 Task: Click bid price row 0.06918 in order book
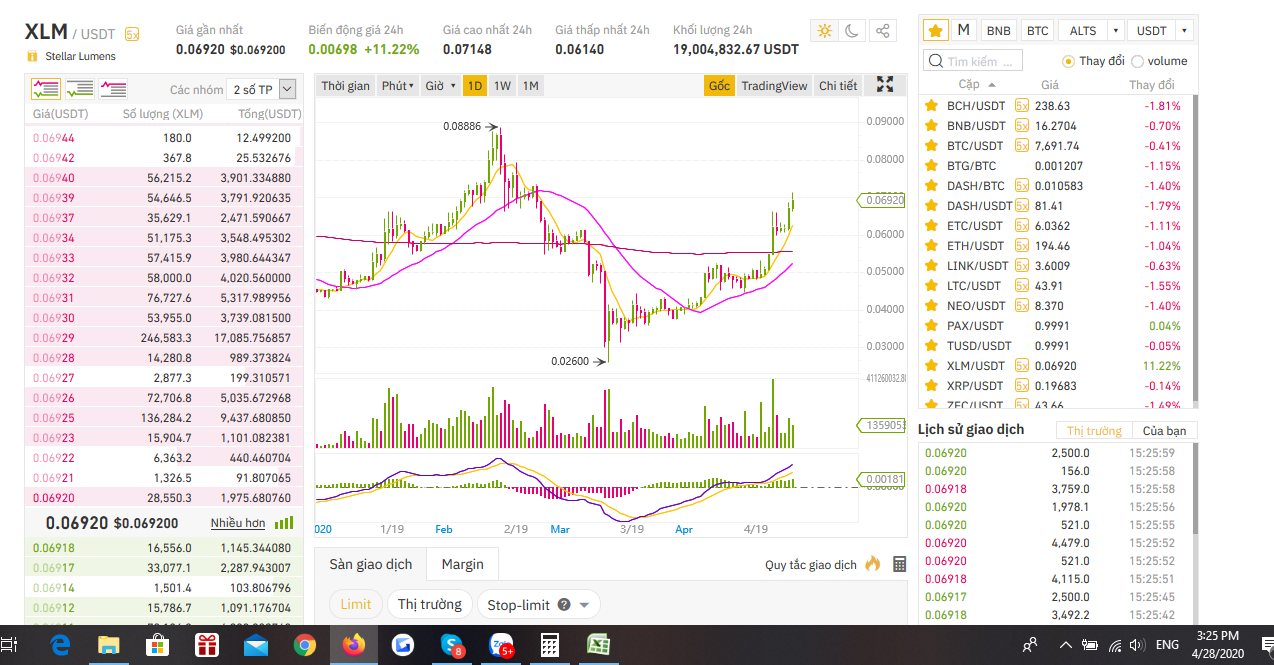pos(163,548)
